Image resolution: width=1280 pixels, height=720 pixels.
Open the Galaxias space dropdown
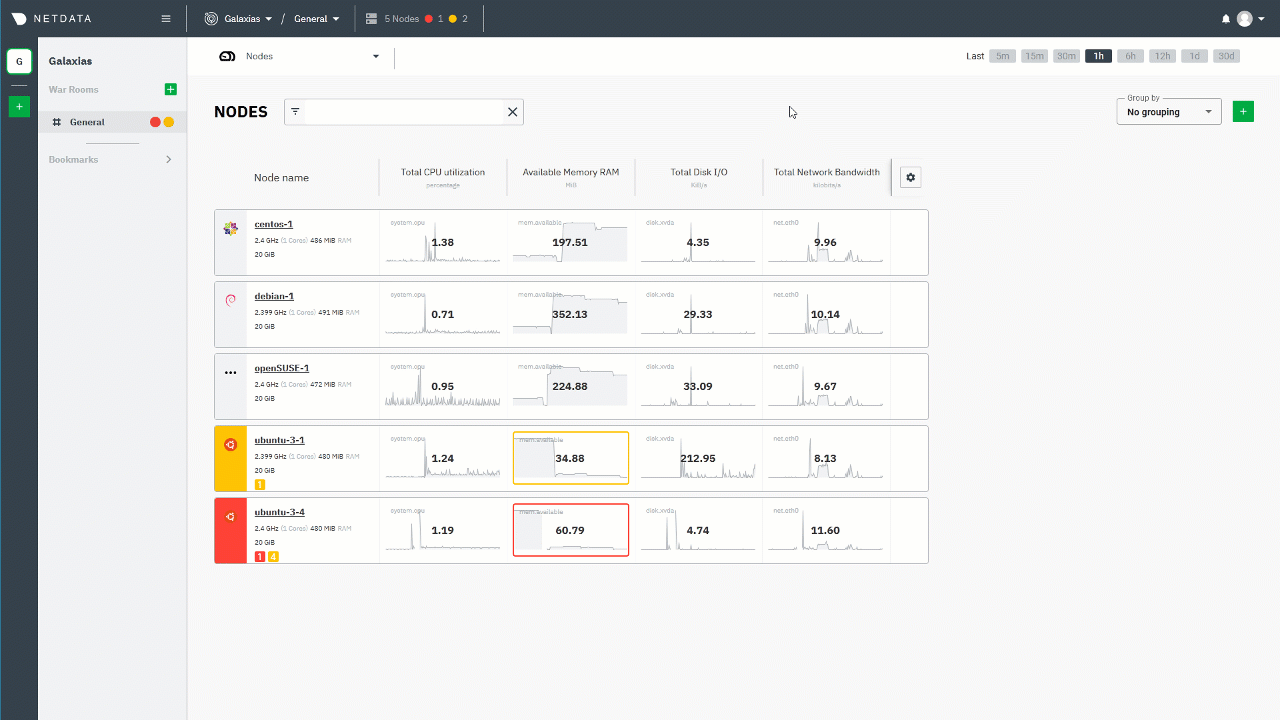(x=238, y=18)
